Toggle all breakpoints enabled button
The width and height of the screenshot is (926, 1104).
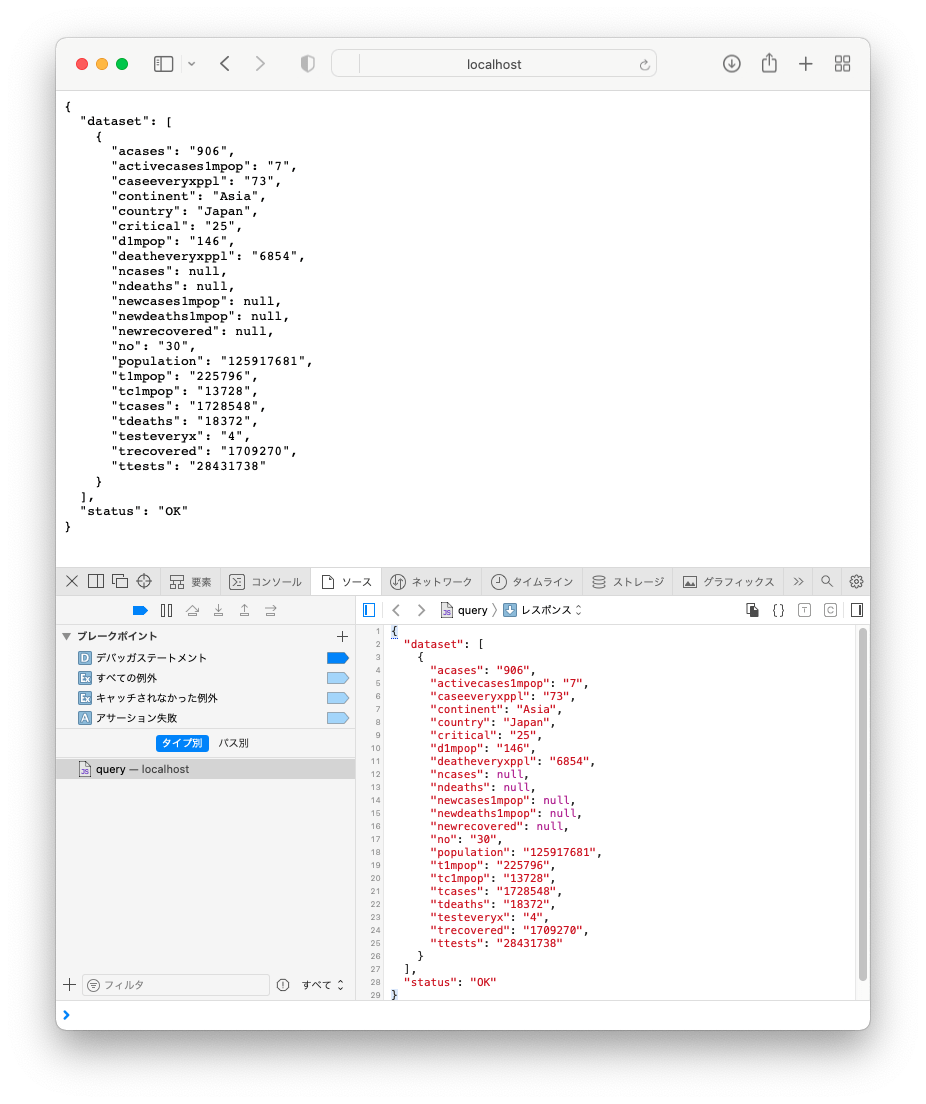[140, 610]
